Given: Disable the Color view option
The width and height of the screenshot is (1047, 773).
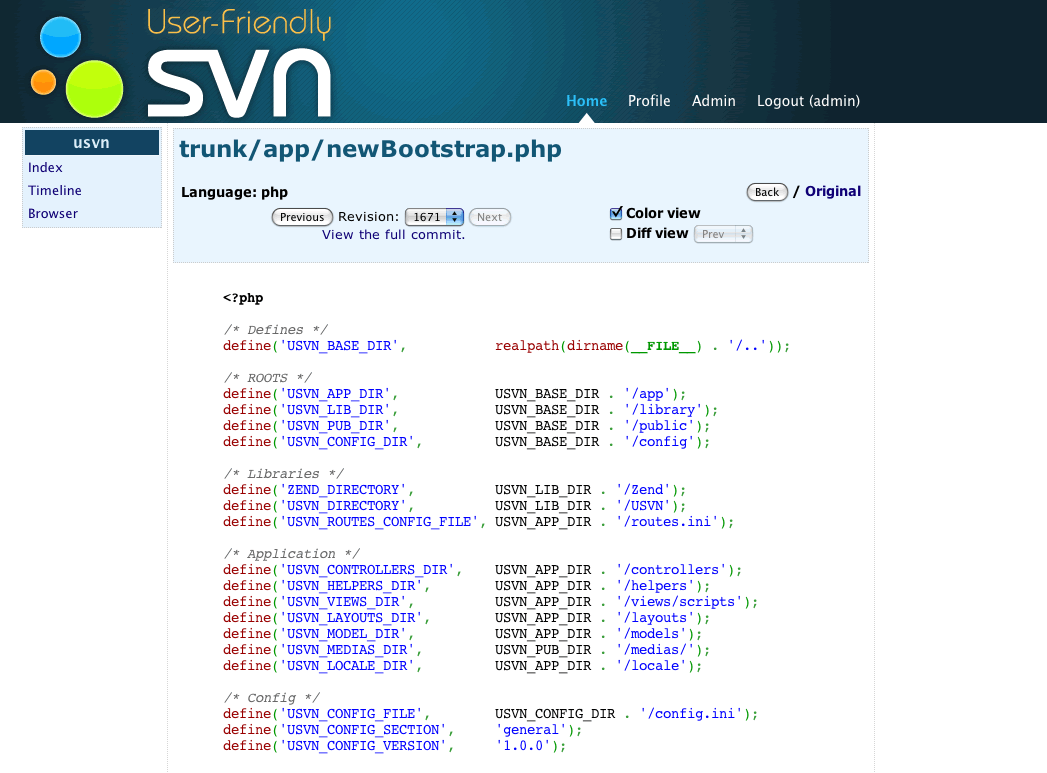Looking at the screenshot, I should pyautogui.click(x=617, y=213).
